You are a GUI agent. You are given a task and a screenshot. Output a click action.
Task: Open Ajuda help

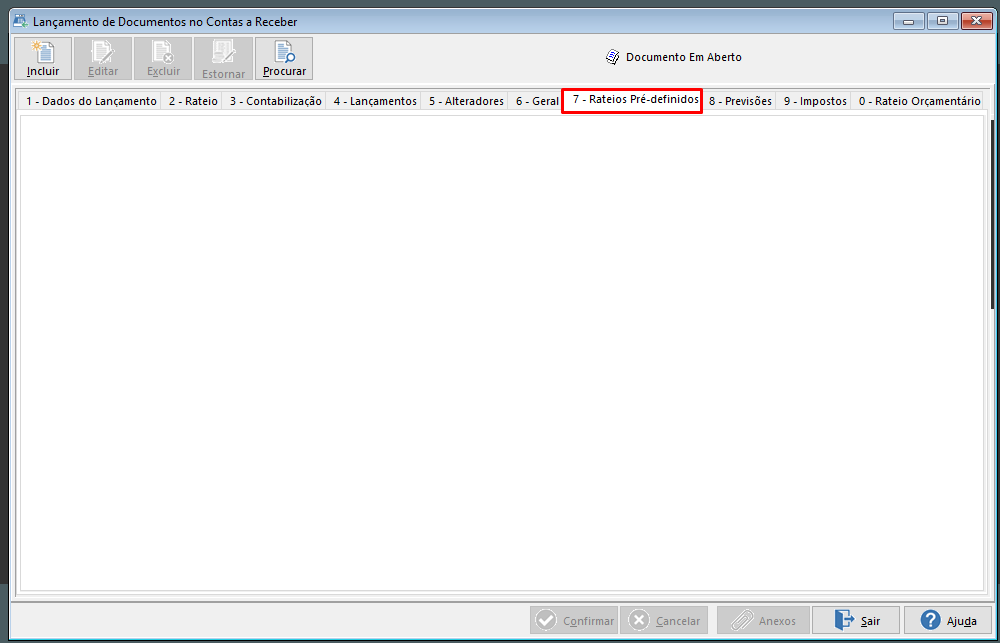pyautogui.click(x=948, y=621)
